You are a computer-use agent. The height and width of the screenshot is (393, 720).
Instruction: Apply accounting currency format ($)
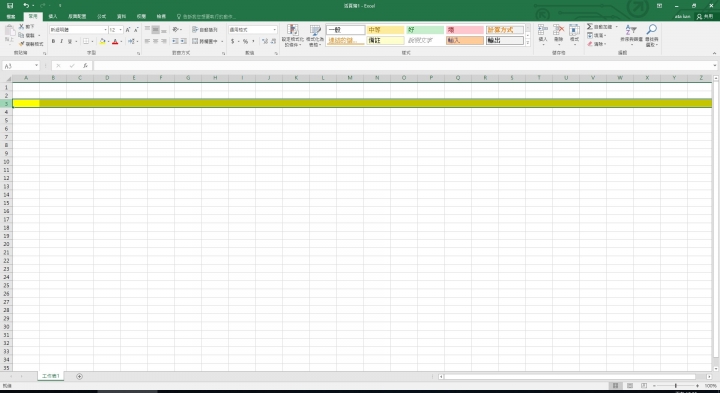tap(233, 41)
